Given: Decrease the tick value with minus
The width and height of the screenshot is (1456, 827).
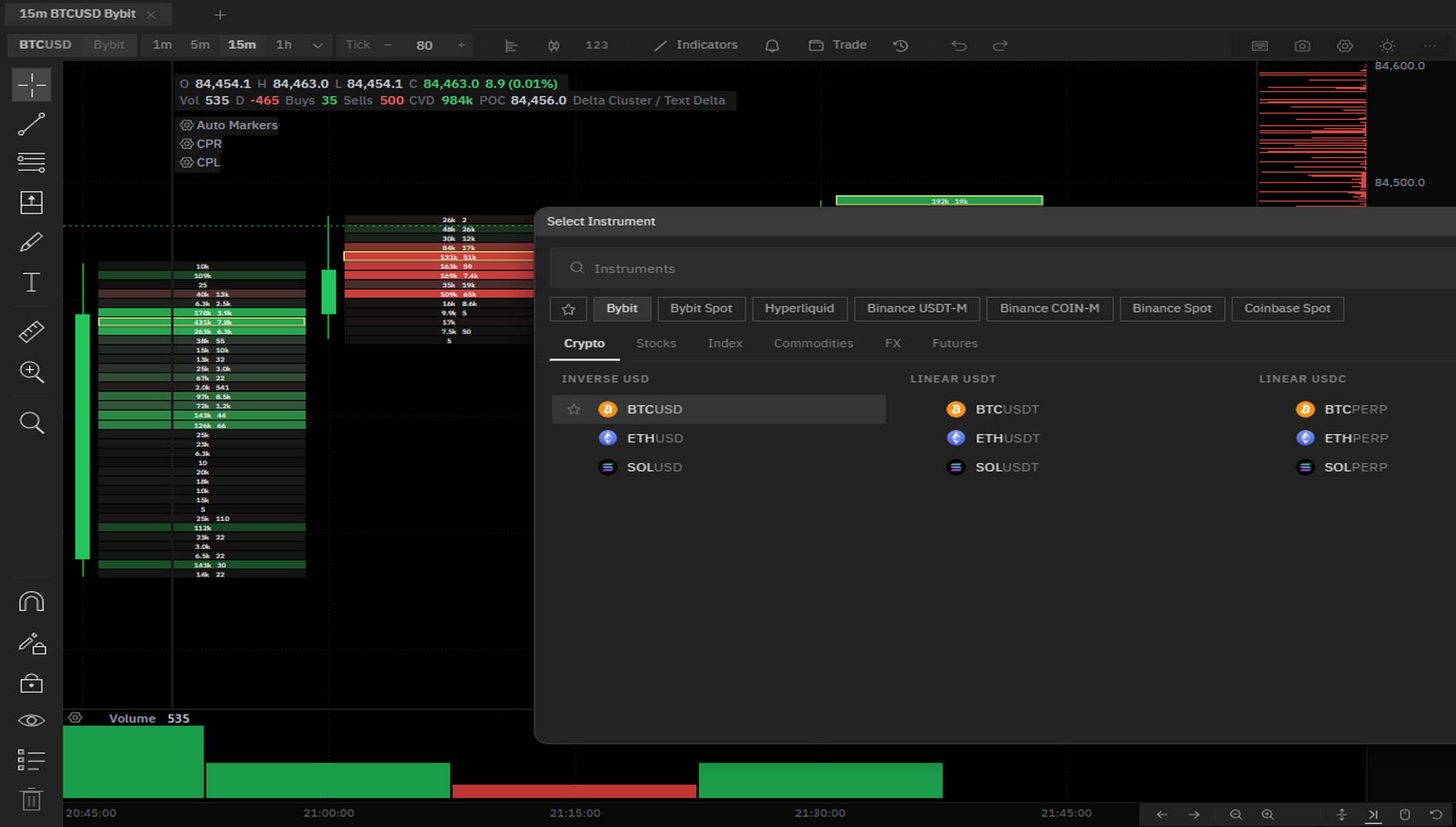Looking at the screenshot, I should (x=388, y=45).
